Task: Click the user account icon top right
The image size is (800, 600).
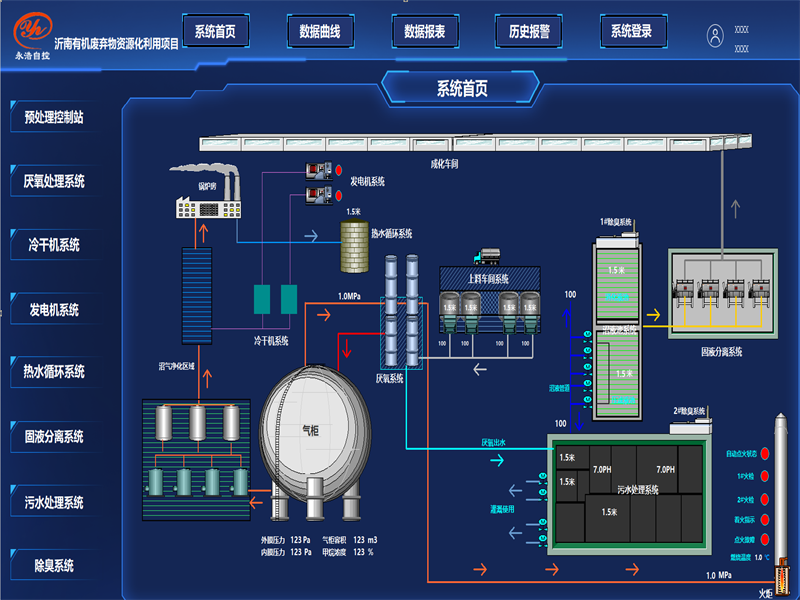Action: pos(715,33)
